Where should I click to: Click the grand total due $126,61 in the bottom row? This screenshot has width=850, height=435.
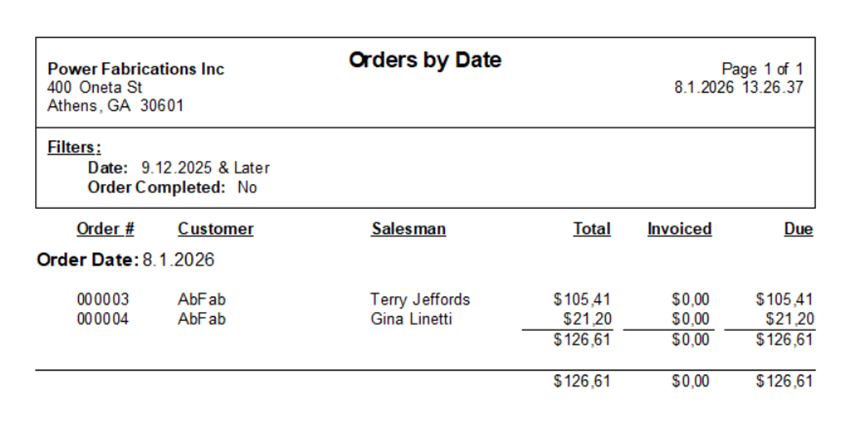784,381
